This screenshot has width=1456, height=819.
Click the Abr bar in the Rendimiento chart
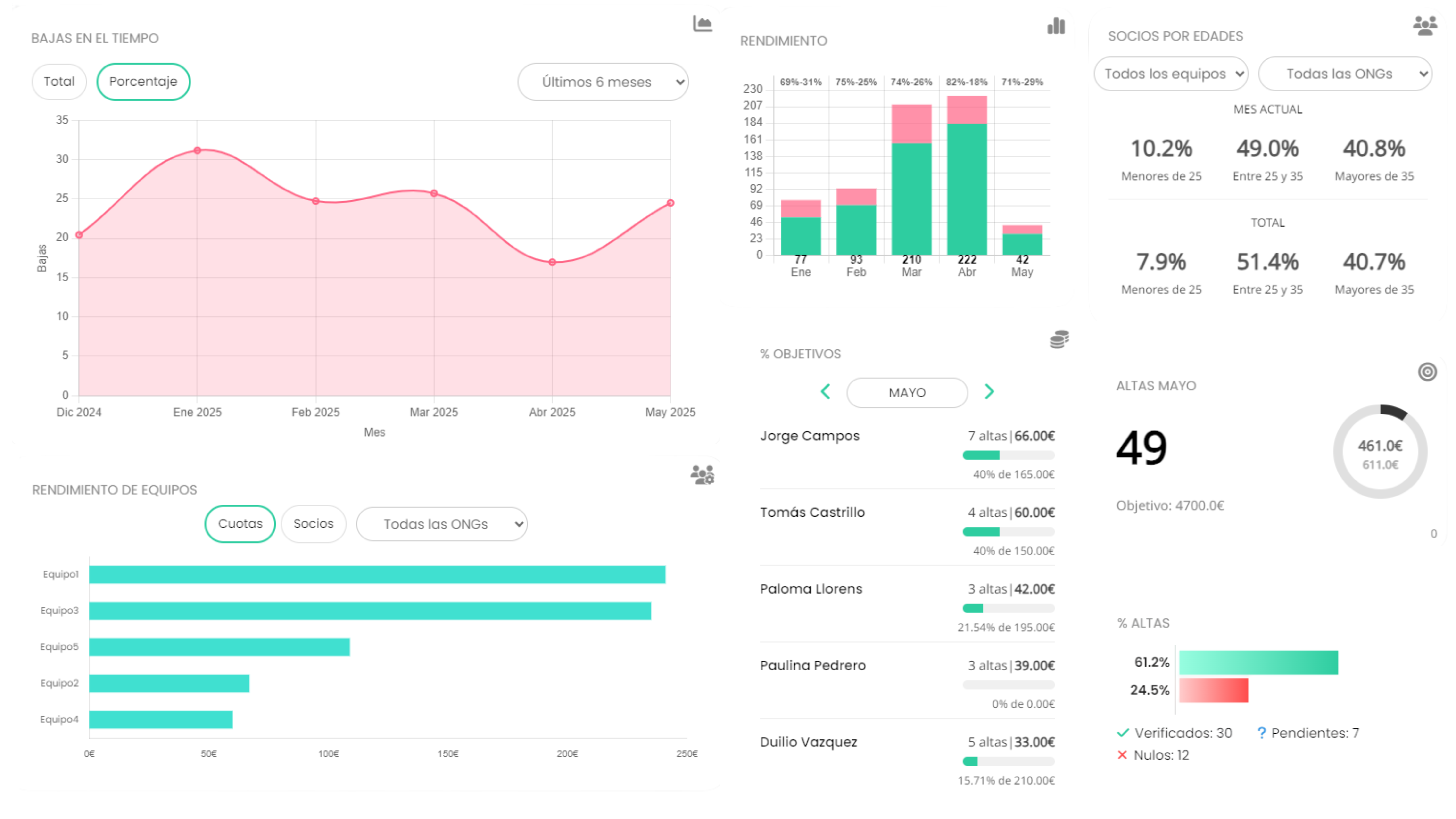tap(967, 175)
